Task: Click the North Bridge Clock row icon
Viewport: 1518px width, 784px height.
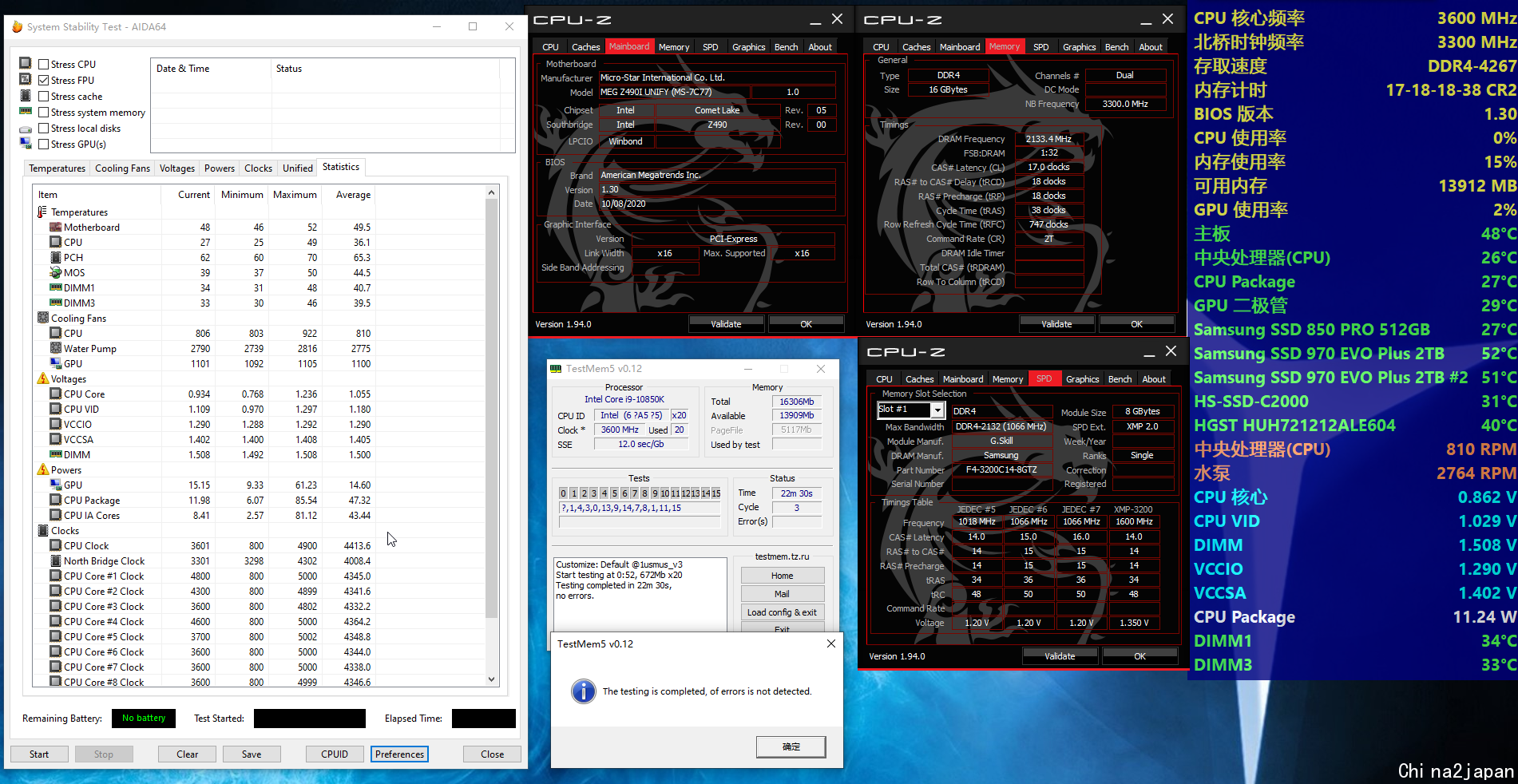Action: click(x=56, y=560)
